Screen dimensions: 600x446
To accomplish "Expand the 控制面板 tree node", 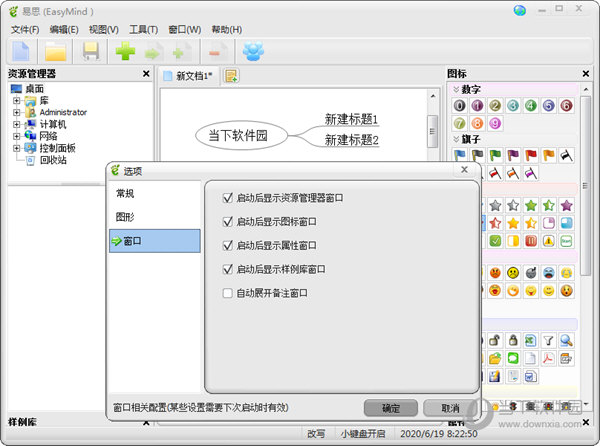I will pos(16,148).
